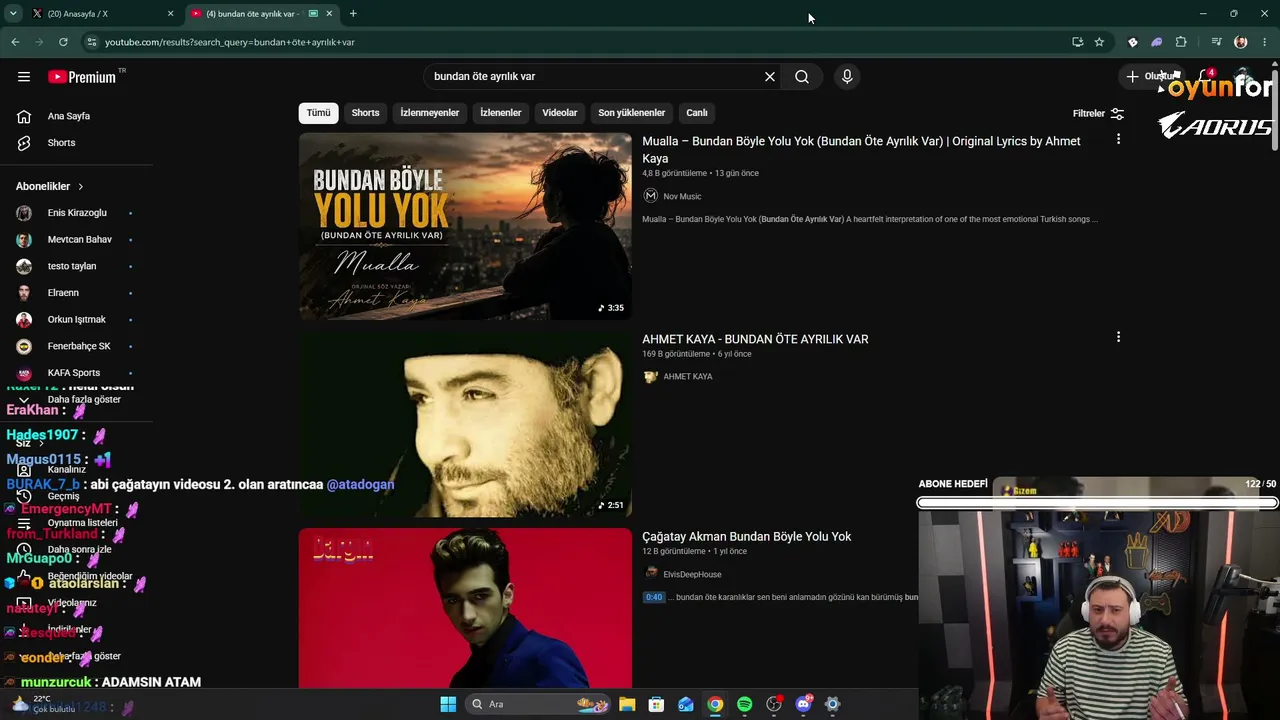Select the Tümü filter chip

coord(318,113)
